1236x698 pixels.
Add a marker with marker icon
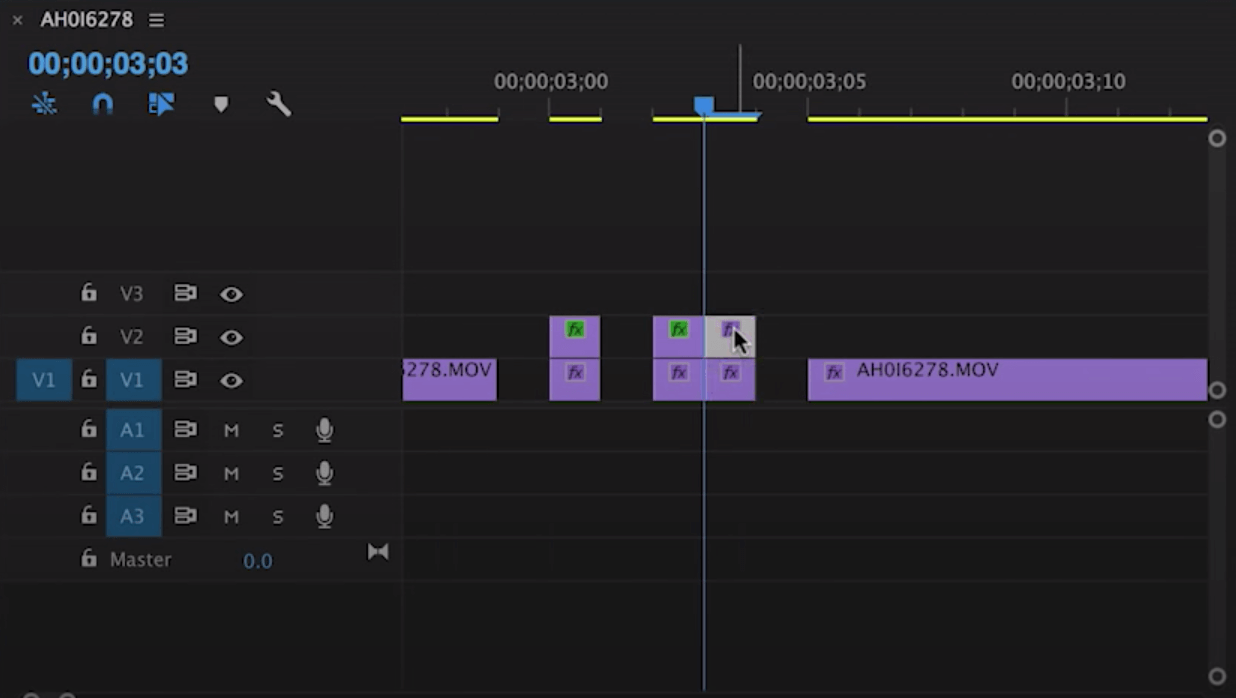(221, 104)
